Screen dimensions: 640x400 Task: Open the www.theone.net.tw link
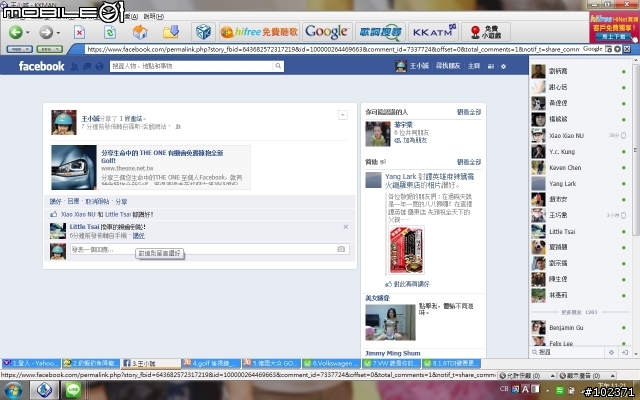[x=127, y=168]
